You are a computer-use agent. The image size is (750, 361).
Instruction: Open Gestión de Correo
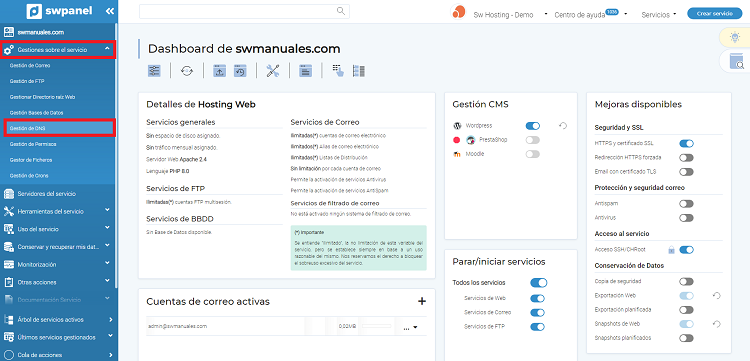tap(30, 66)
